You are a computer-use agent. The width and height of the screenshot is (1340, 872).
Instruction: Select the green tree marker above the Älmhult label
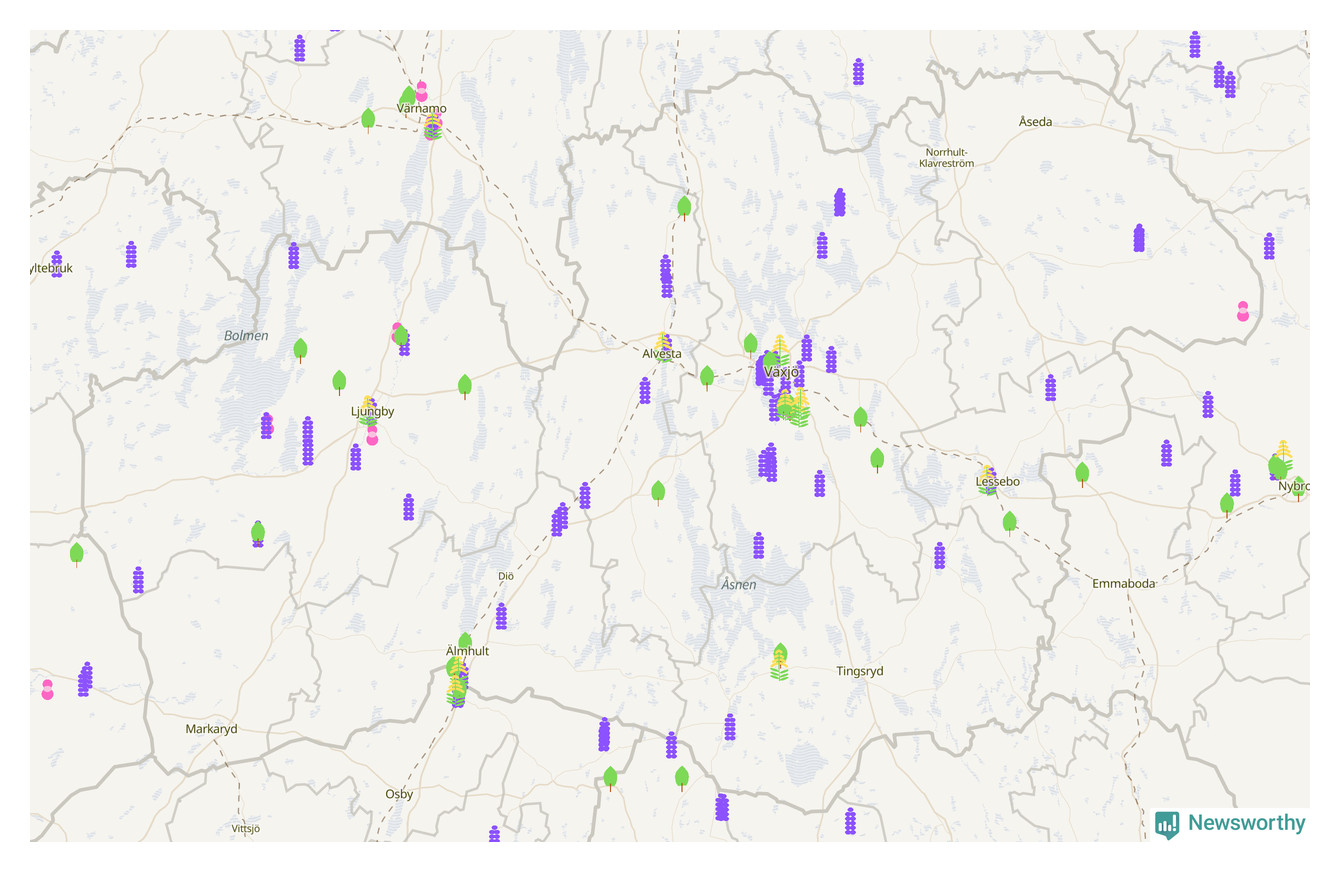465,640
